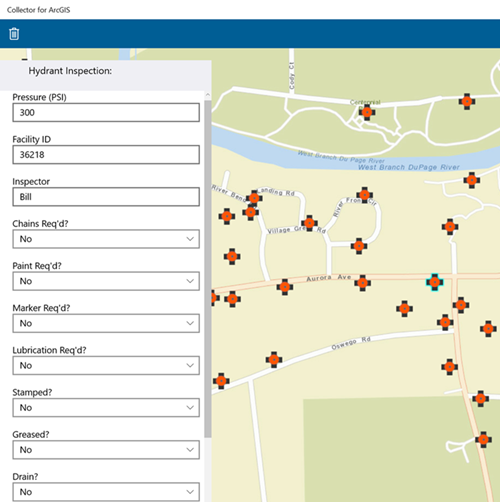Click the Facility ID input field
The width and height of the screenshot is (500, 502).
tap(106, 154)
